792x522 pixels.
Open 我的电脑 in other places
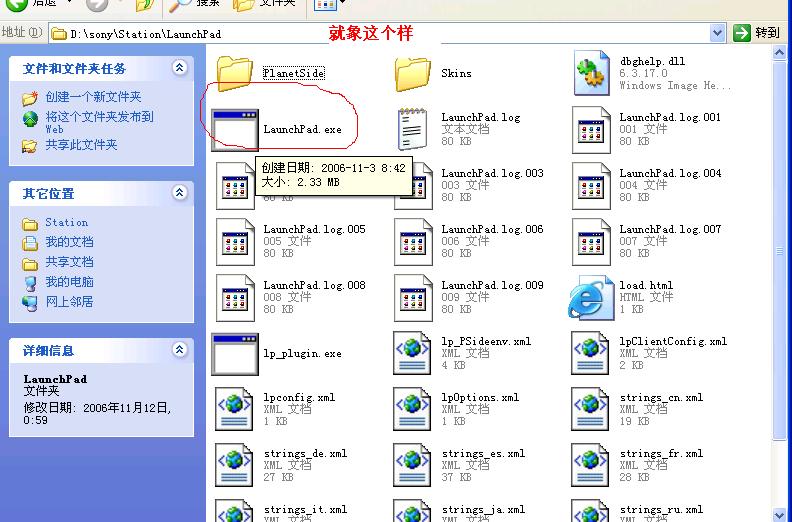pos(69,282)
